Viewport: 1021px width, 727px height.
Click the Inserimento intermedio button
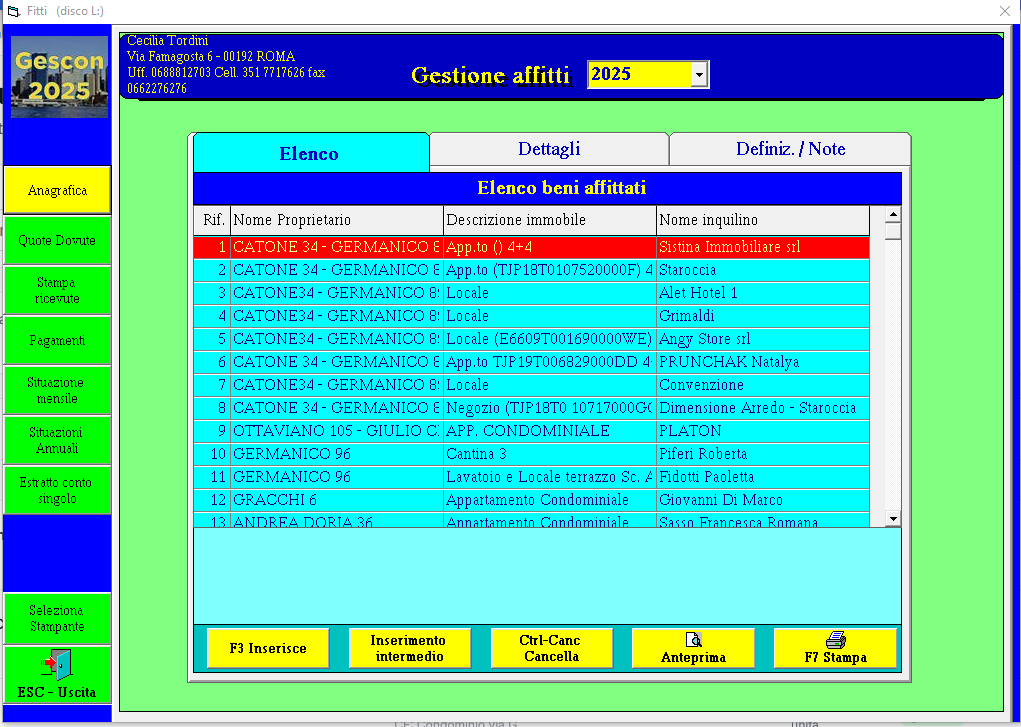(x=410, y=648)
